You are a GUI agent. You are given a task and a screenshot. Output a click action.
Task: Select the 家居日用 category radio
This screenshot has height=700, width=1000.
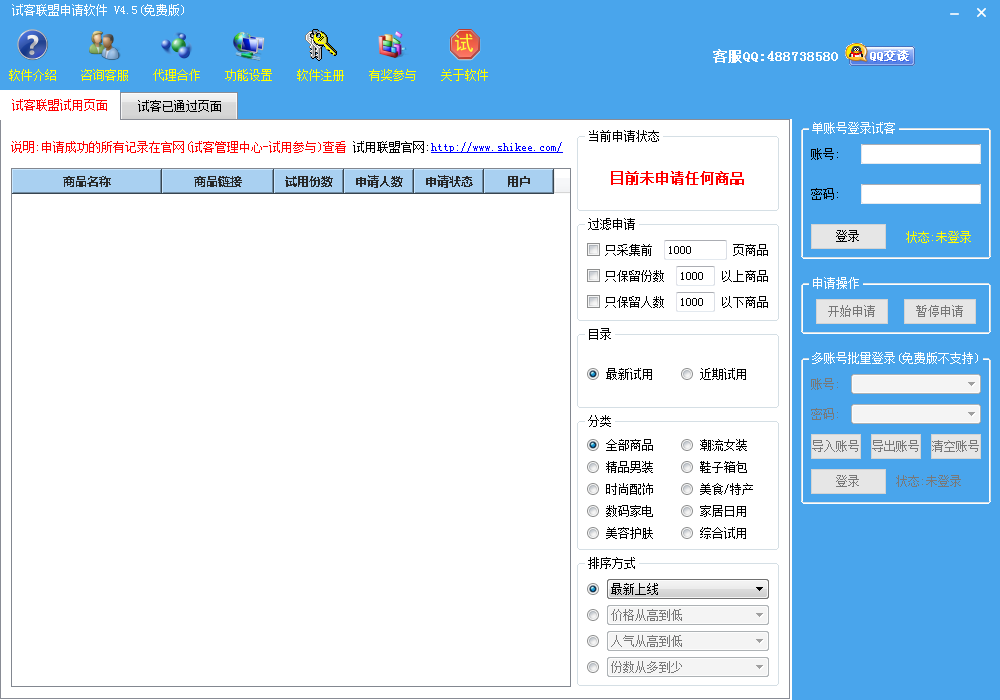coord(687,511)
